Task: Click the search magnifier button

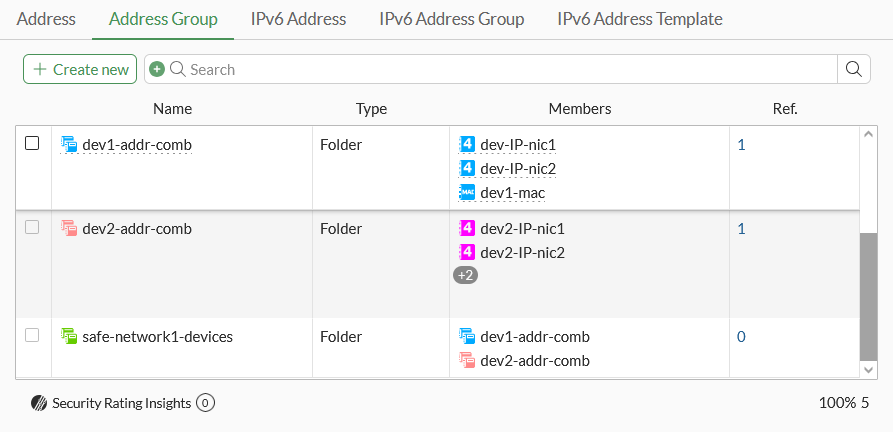Action: coord(853,69)
